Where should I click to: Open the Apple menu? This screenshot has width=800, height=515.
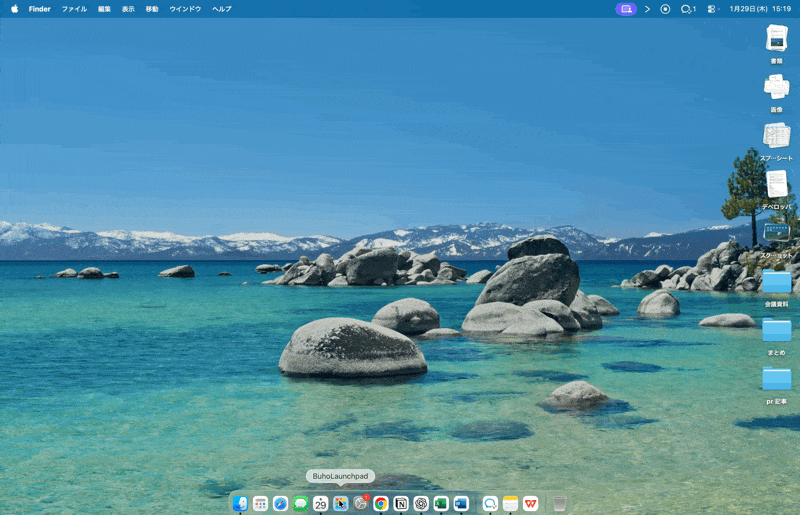14,9
